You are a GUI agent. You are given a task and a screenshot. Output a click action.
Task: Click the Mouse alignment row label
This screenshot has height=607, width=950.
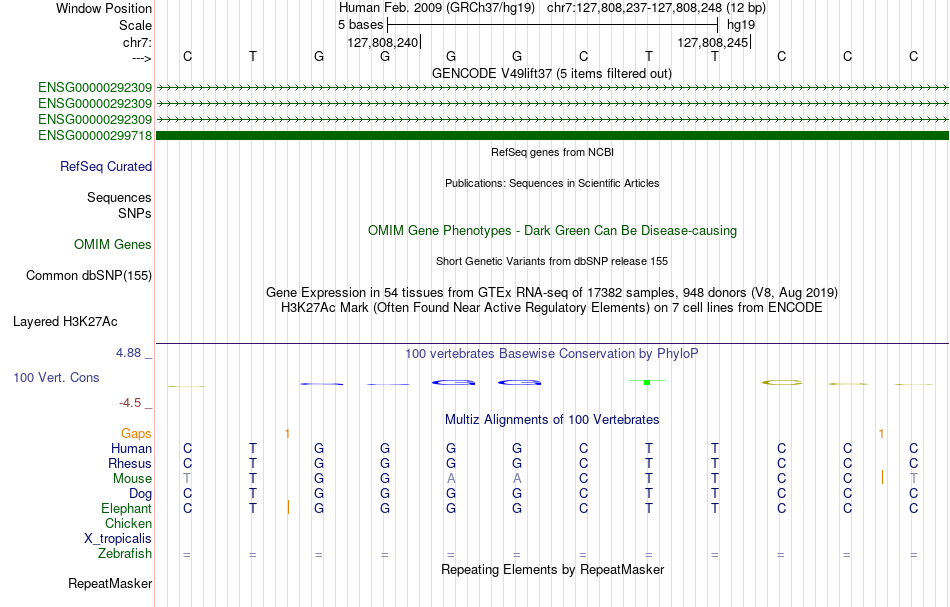tap(132, 479)
